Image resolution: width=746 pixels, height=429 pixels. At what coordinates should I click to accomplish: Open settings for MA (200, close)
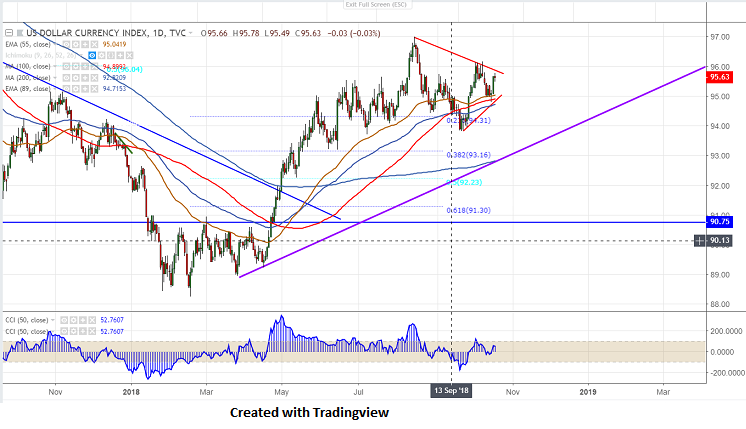point(76,78)
